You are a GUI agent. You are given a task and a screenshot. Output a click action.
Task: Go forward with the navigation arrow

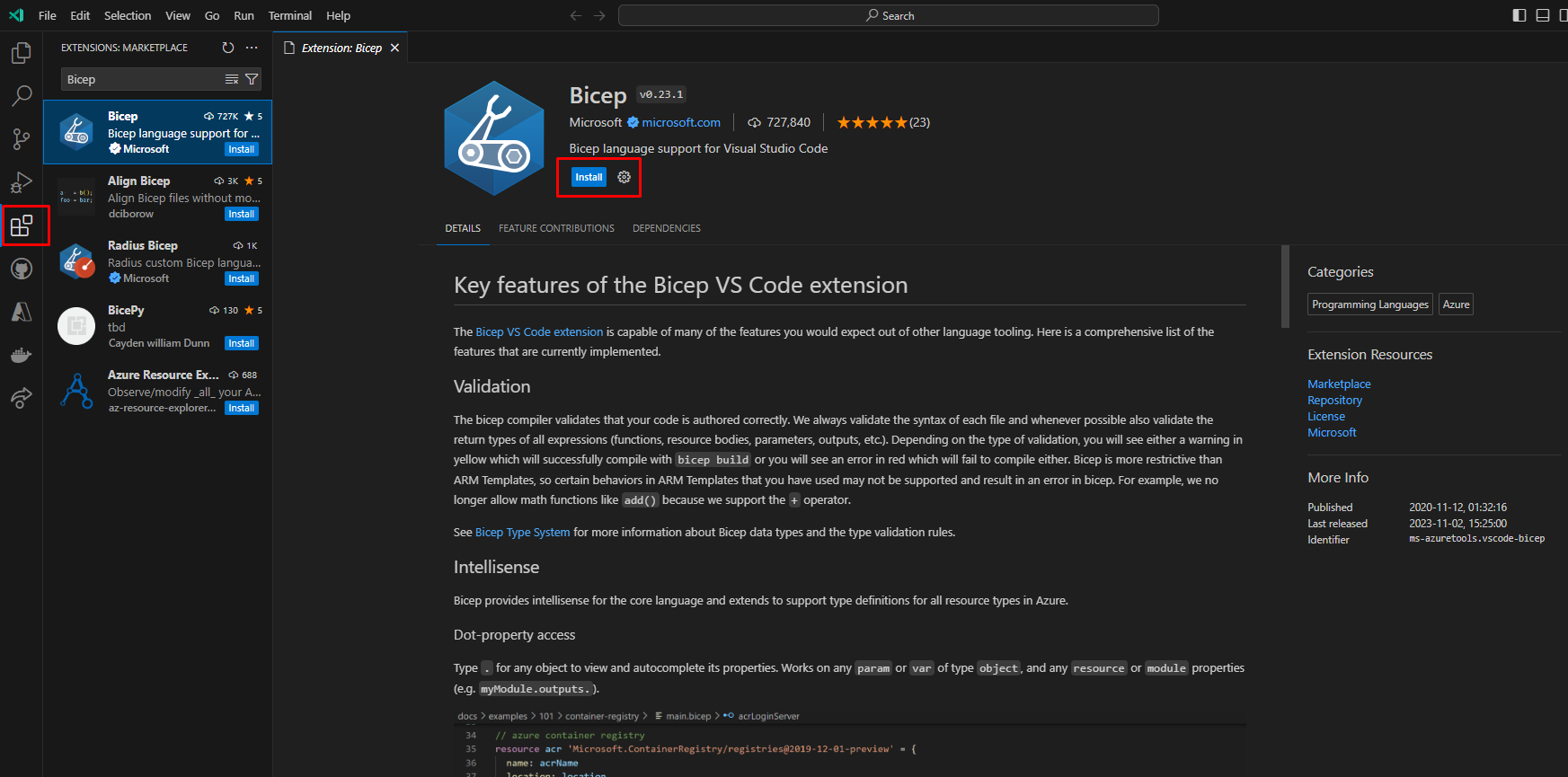pos(599,15)
